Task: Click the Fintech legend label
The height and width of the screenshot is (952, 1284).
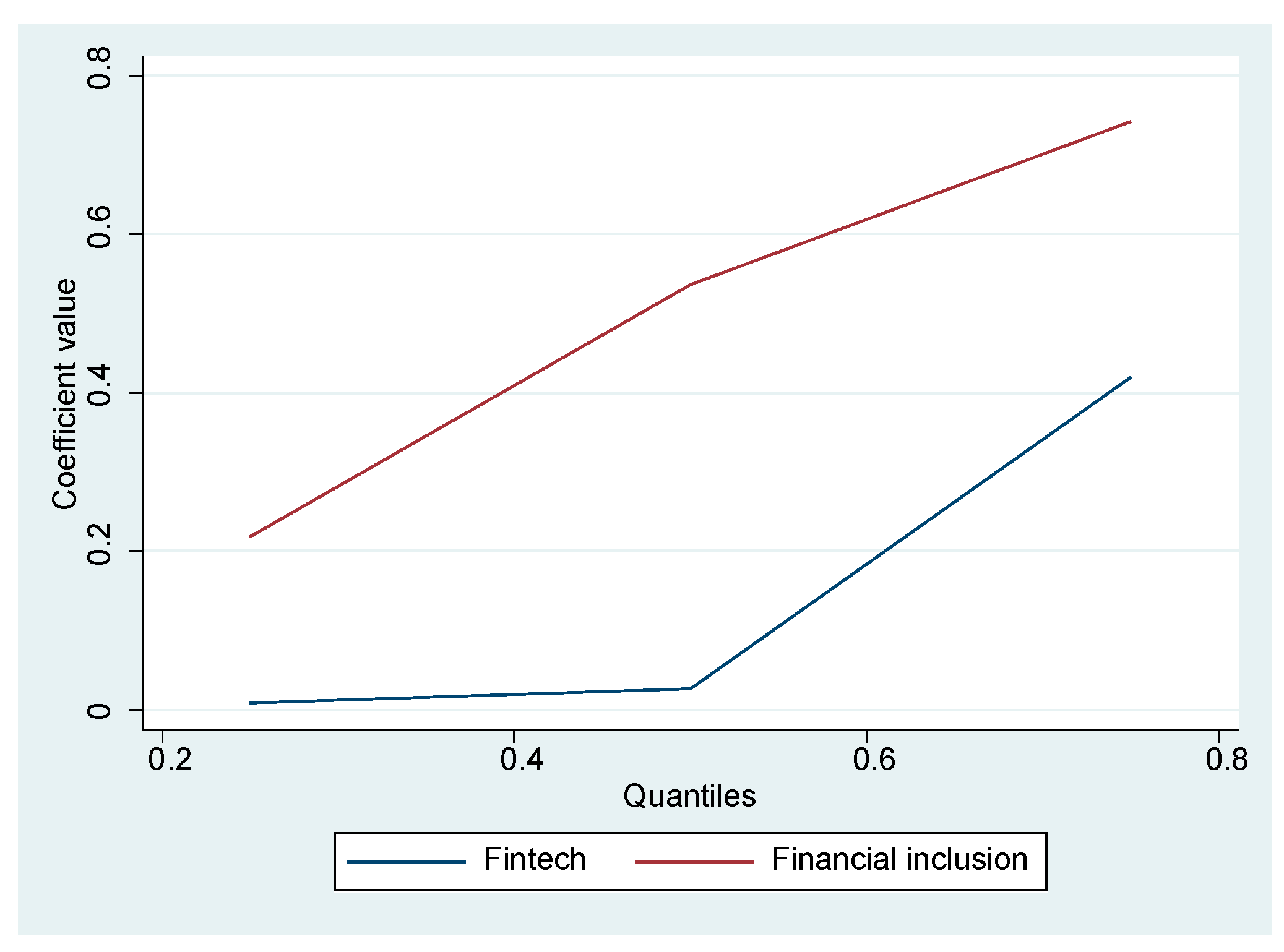Action: pyautogui.click(x=534, y=859)
